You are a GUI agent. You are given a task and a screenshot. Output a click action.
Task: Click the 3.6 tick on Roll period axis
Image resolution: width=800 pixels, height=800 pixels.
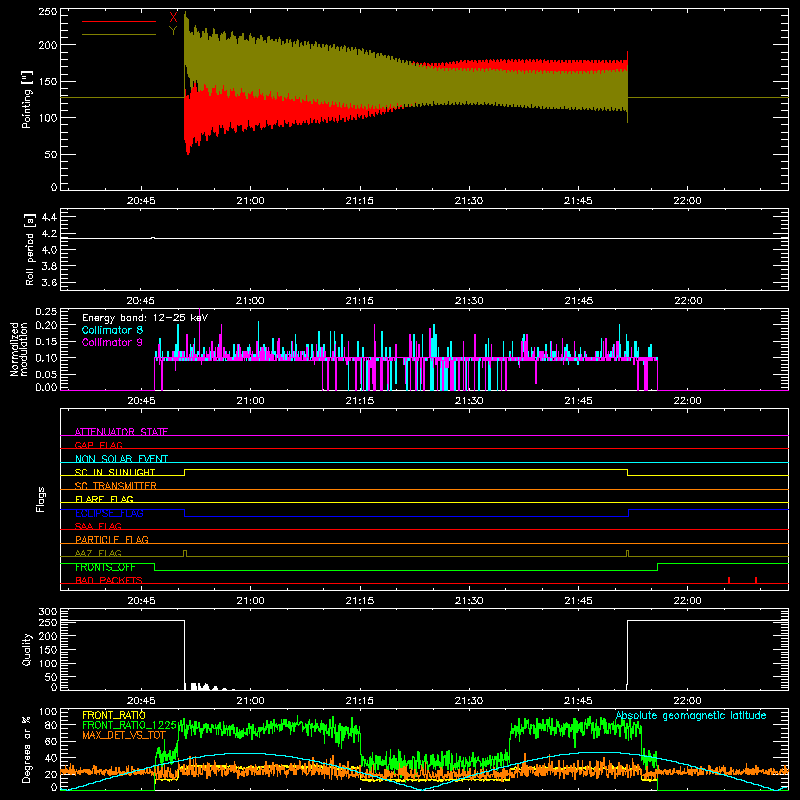tap(49, 282)
